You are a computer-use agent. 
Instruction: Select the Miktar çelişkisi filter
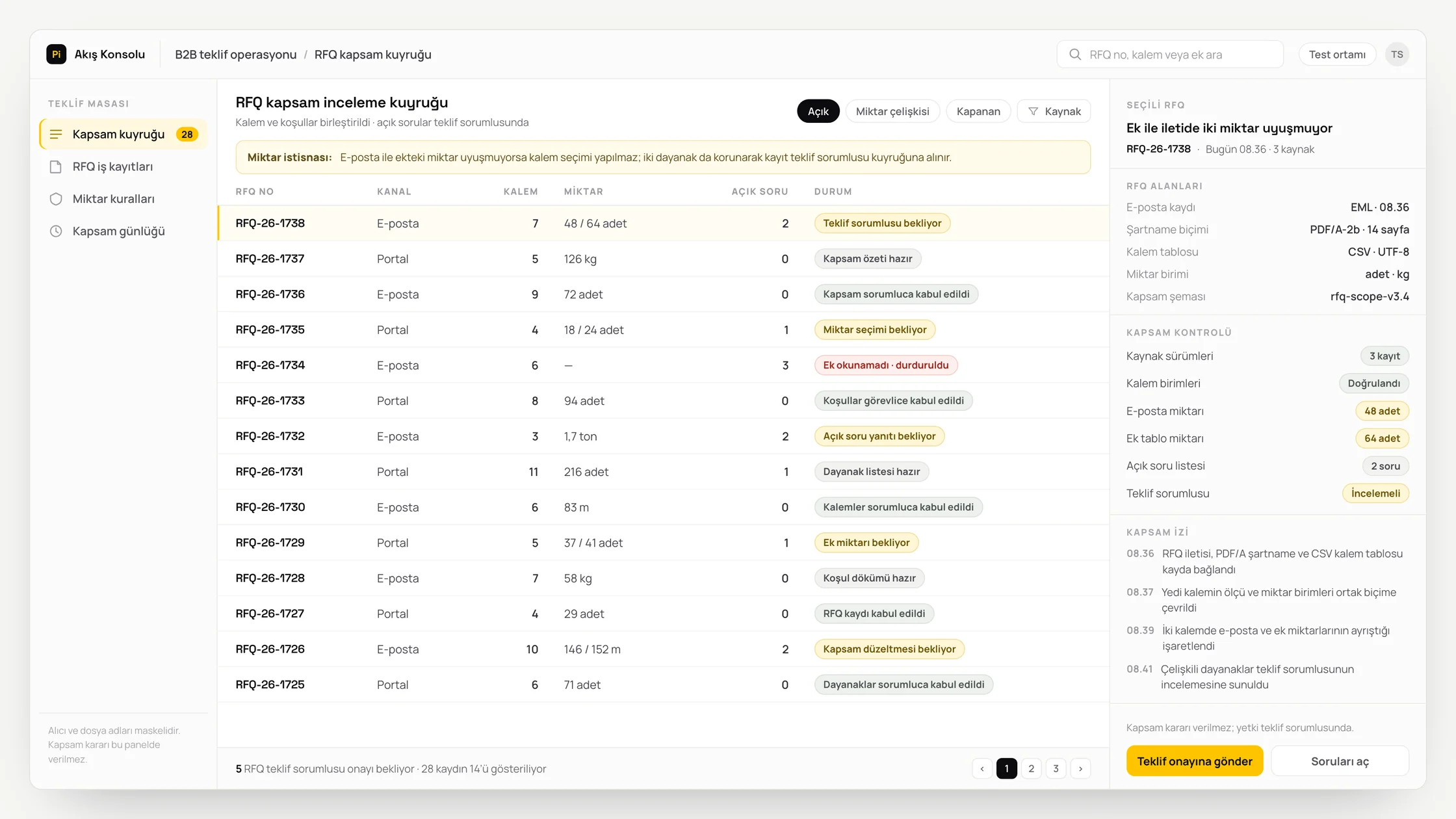pyautogui.click(x=892, y=111)
